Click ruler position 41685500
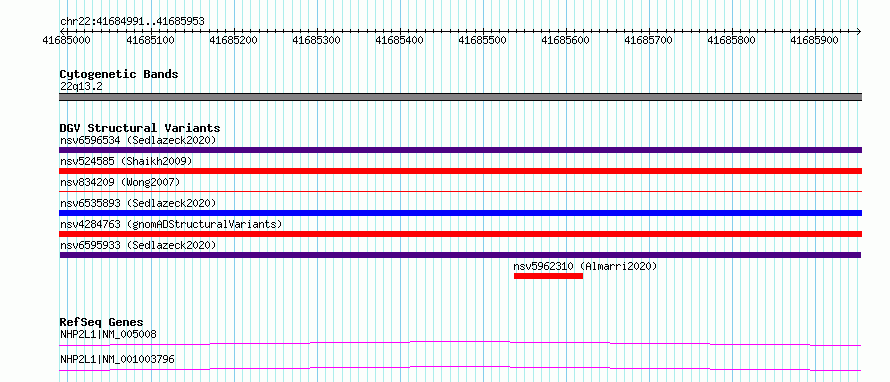This screenshot has width=890, height=382. [x=482, y=40]
